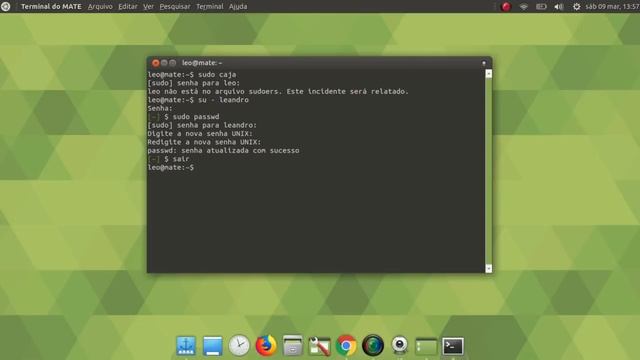Click the terminal scrollbar down arrow
The height and width of the screenshot is (360, 640).
(x=489, y=268)
